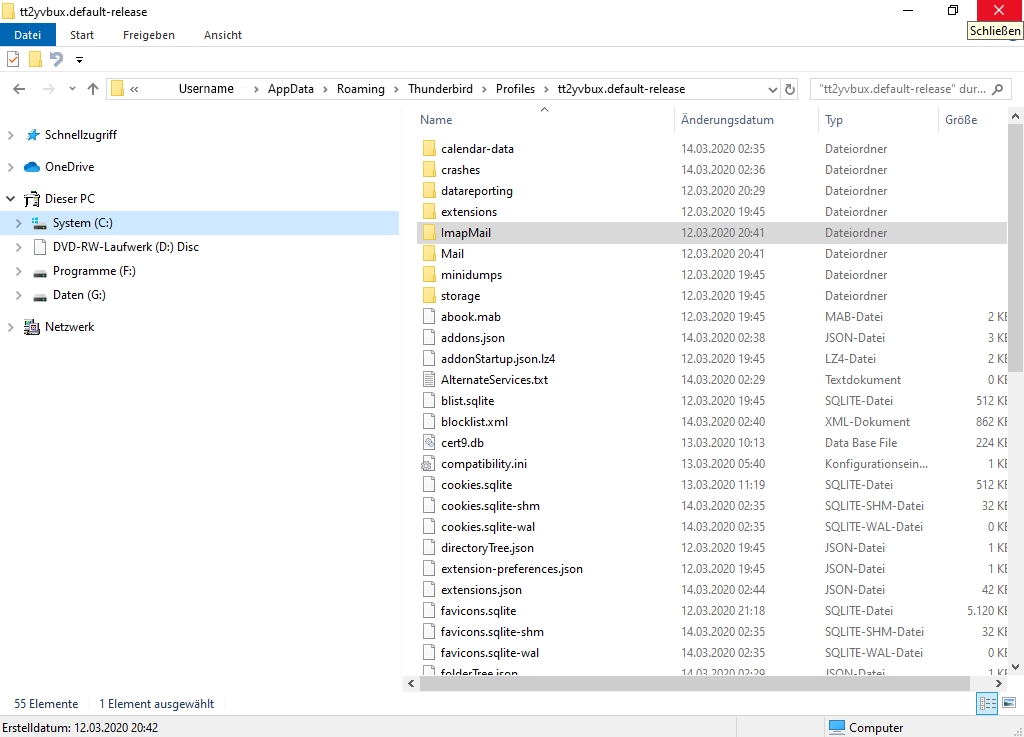Expand DVD-RW-Laufwerk (D:) node
Screen dimensions: 1024x737
[18, 247]
